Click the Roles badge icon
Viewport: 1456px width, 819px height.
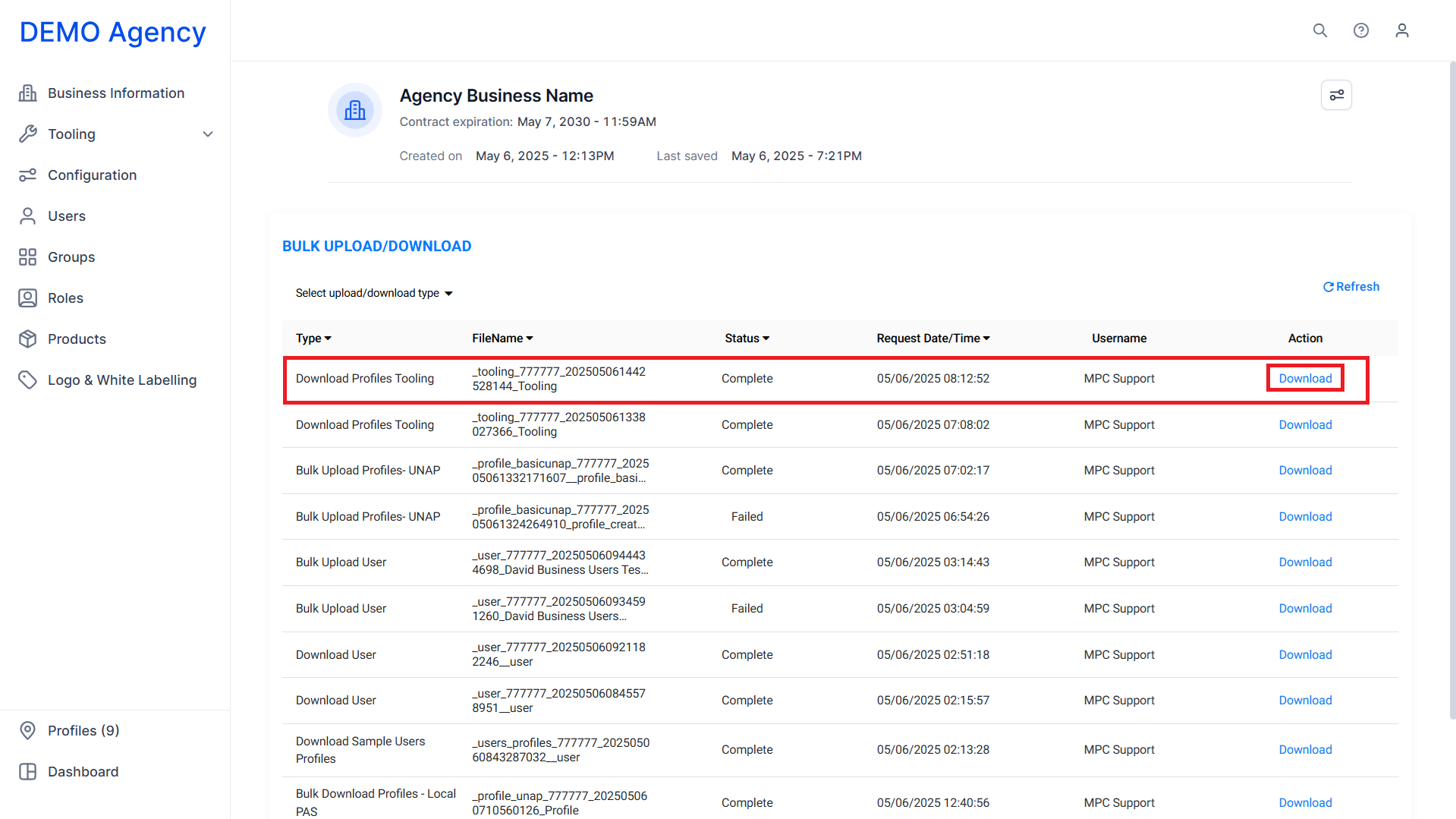28,298
